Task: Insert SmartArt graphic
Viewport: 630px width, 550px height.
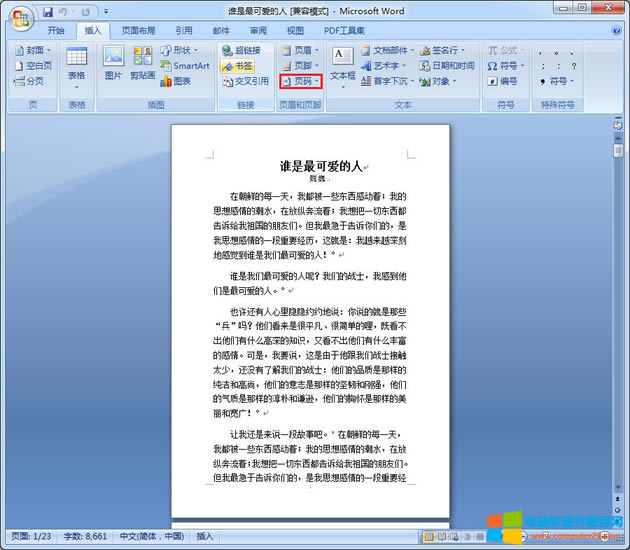Action: (x=183, y=66)
